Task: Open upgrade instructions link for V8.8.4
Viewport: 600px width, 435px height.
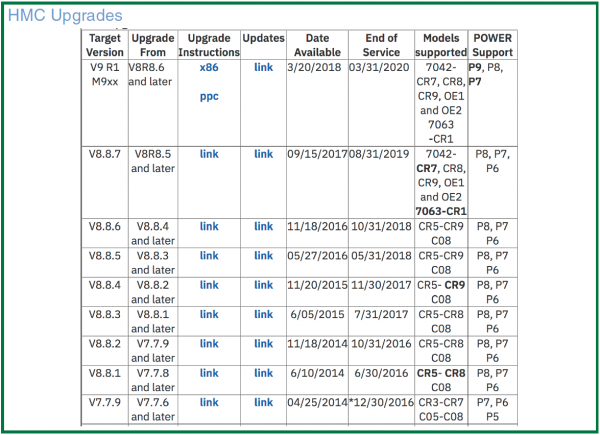Action: point(208,285)
